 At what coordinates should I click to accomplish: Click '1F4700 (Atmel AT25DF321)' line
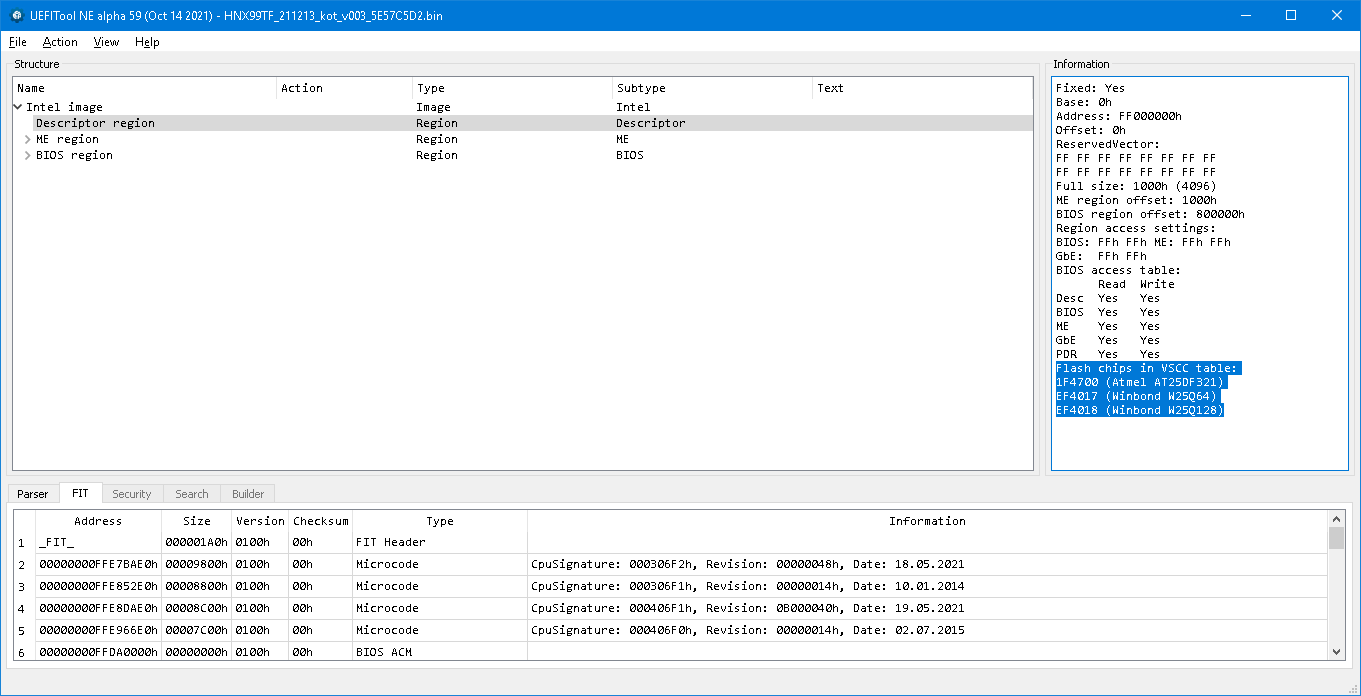(x=1140, y=382)
